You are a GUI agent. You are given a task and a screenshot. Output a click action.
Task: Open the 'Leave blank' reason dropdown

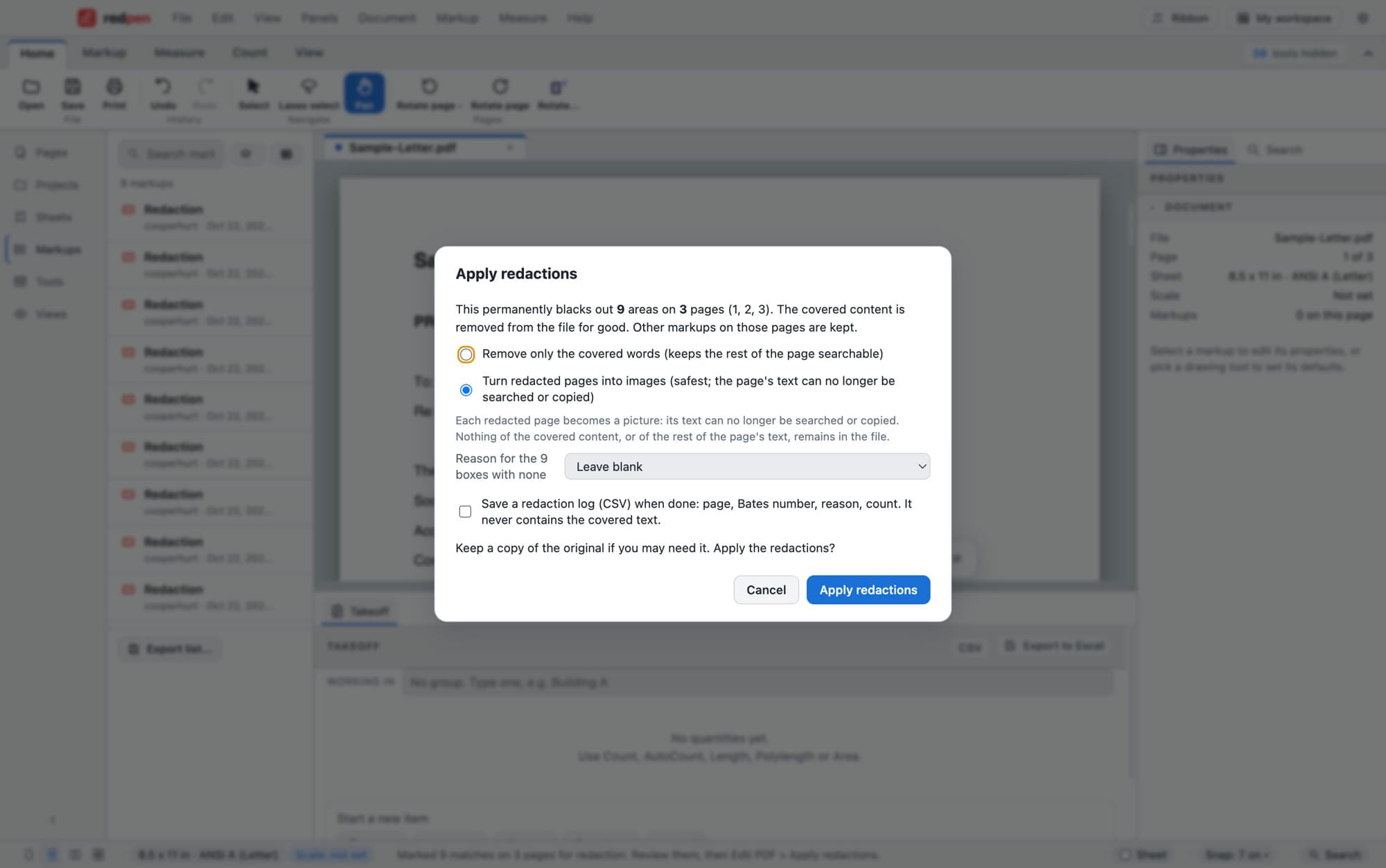click(747, 466)
